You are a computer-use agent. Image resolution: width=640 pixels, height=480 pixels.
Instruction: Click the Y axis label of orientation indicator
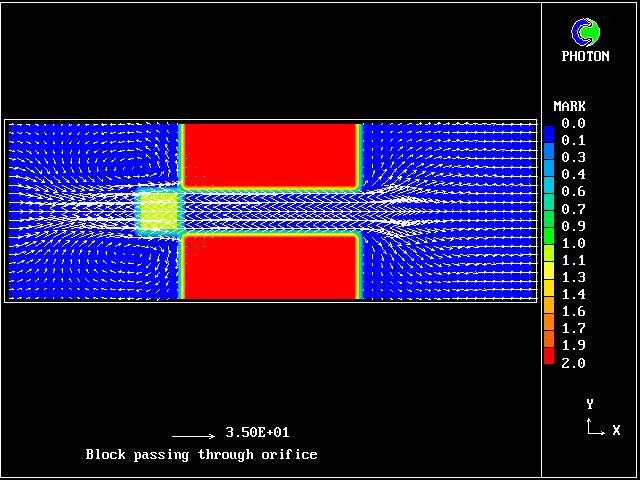click(590, 404)
